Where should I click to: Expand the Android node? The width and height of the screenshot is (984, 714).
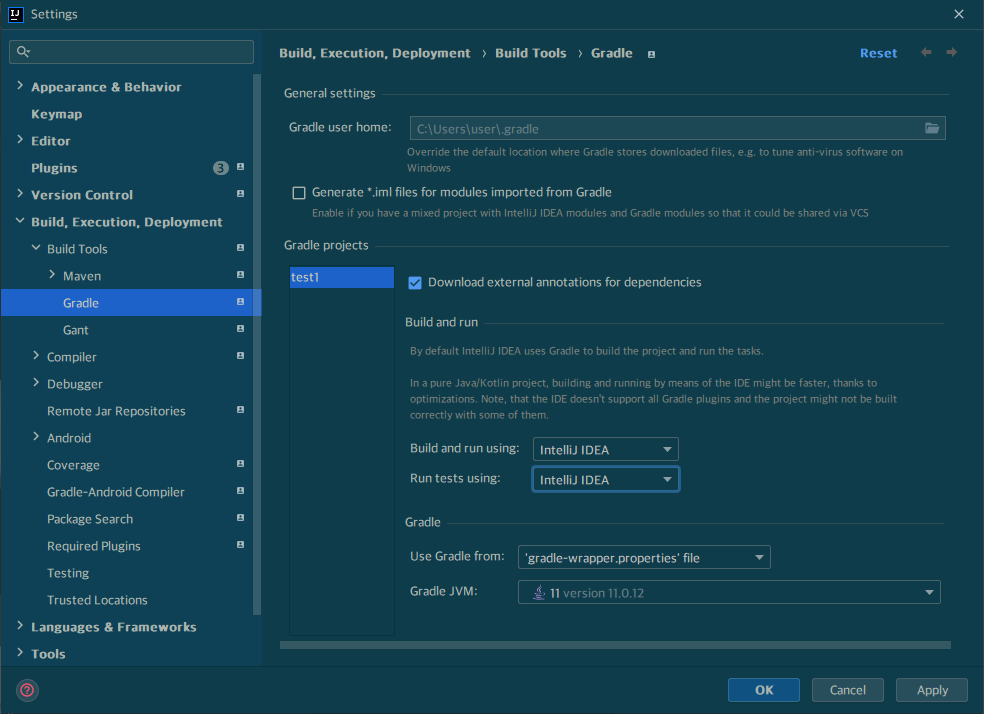click(36, 436)
